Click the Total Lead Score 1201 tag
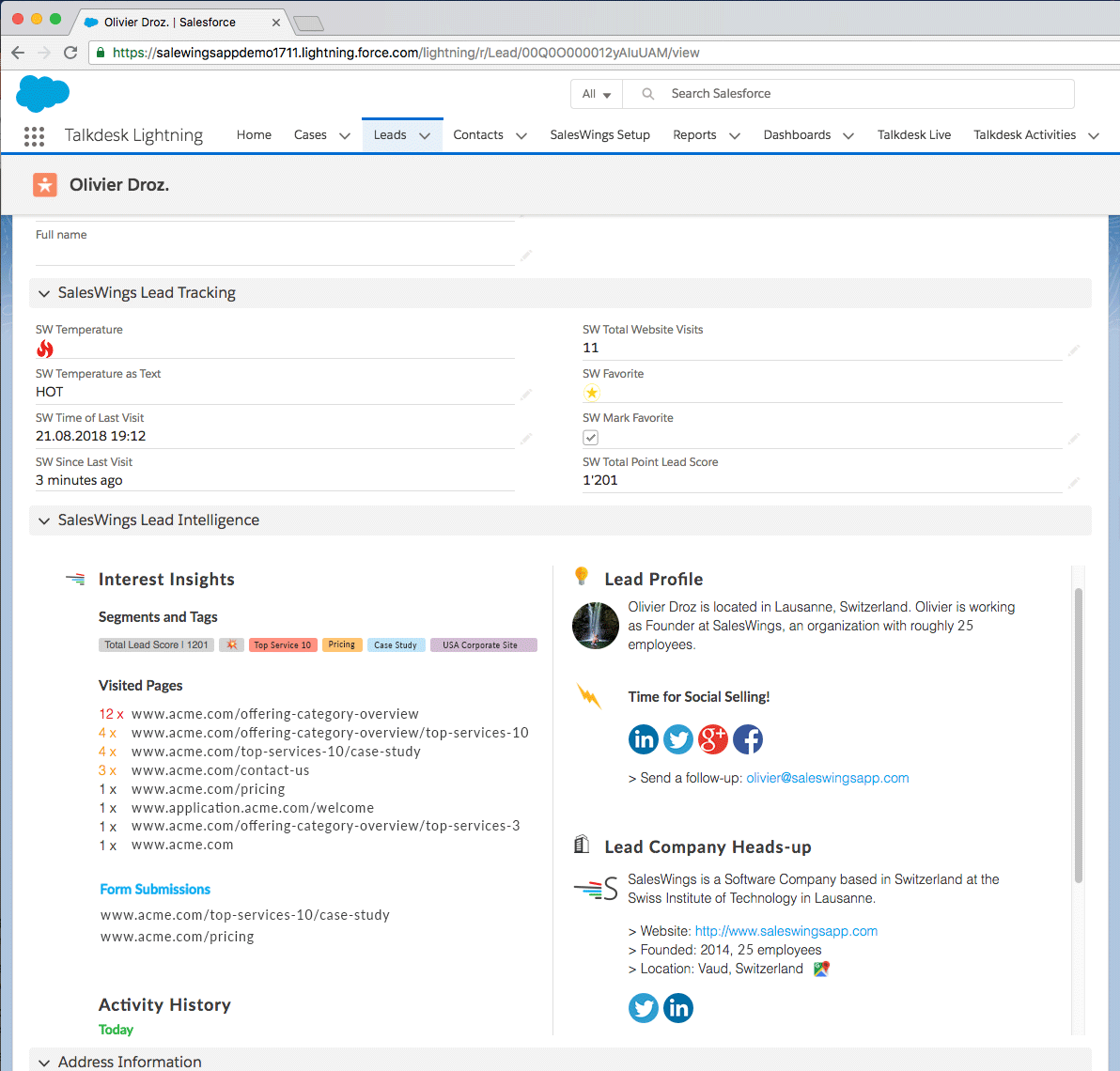1120x1071 pixels. pos(156,644)
